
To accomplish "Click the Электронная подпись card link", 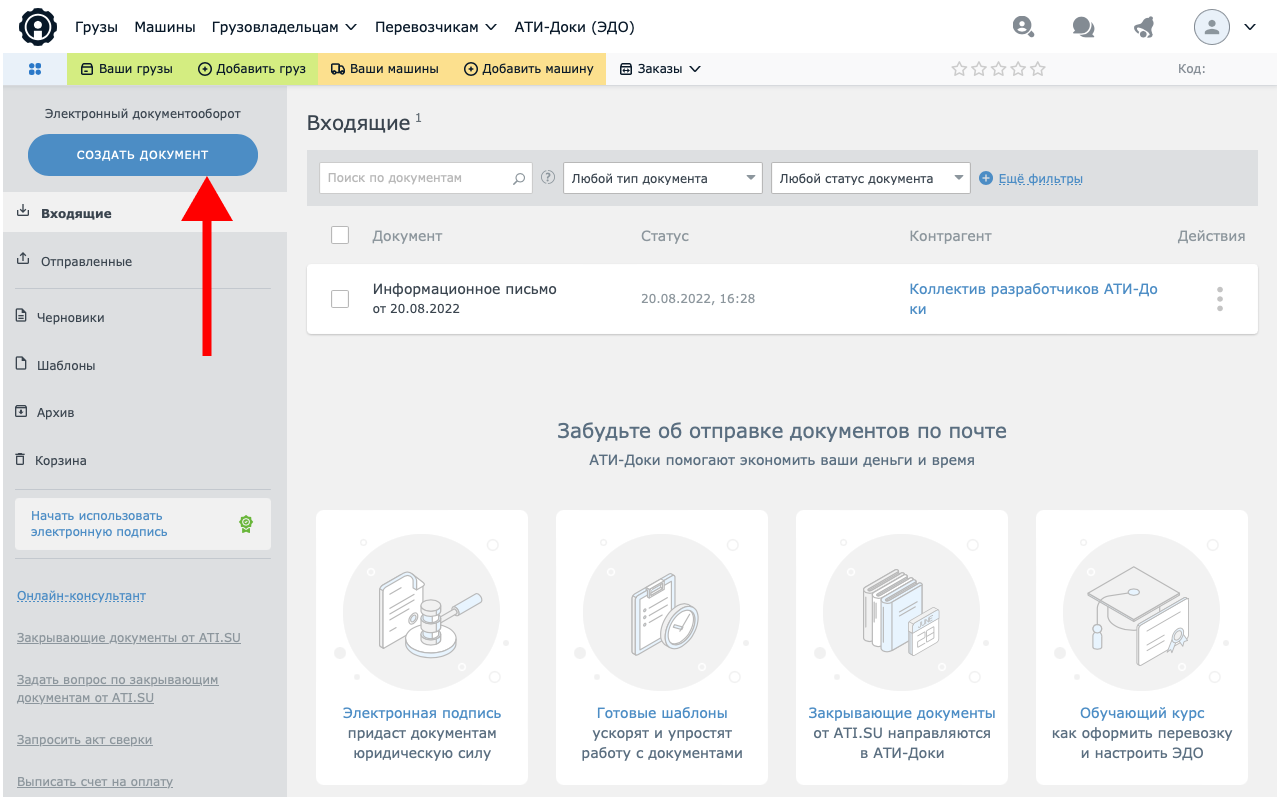I will pyautogui.click(x=422, y=713).
